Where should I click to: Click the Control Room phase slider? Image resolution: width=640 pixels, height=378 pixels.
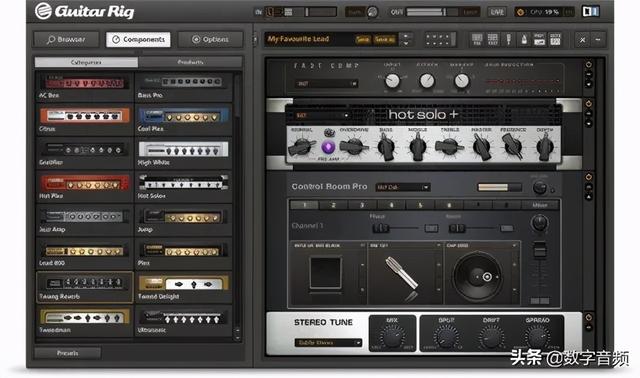coord(380,228)
